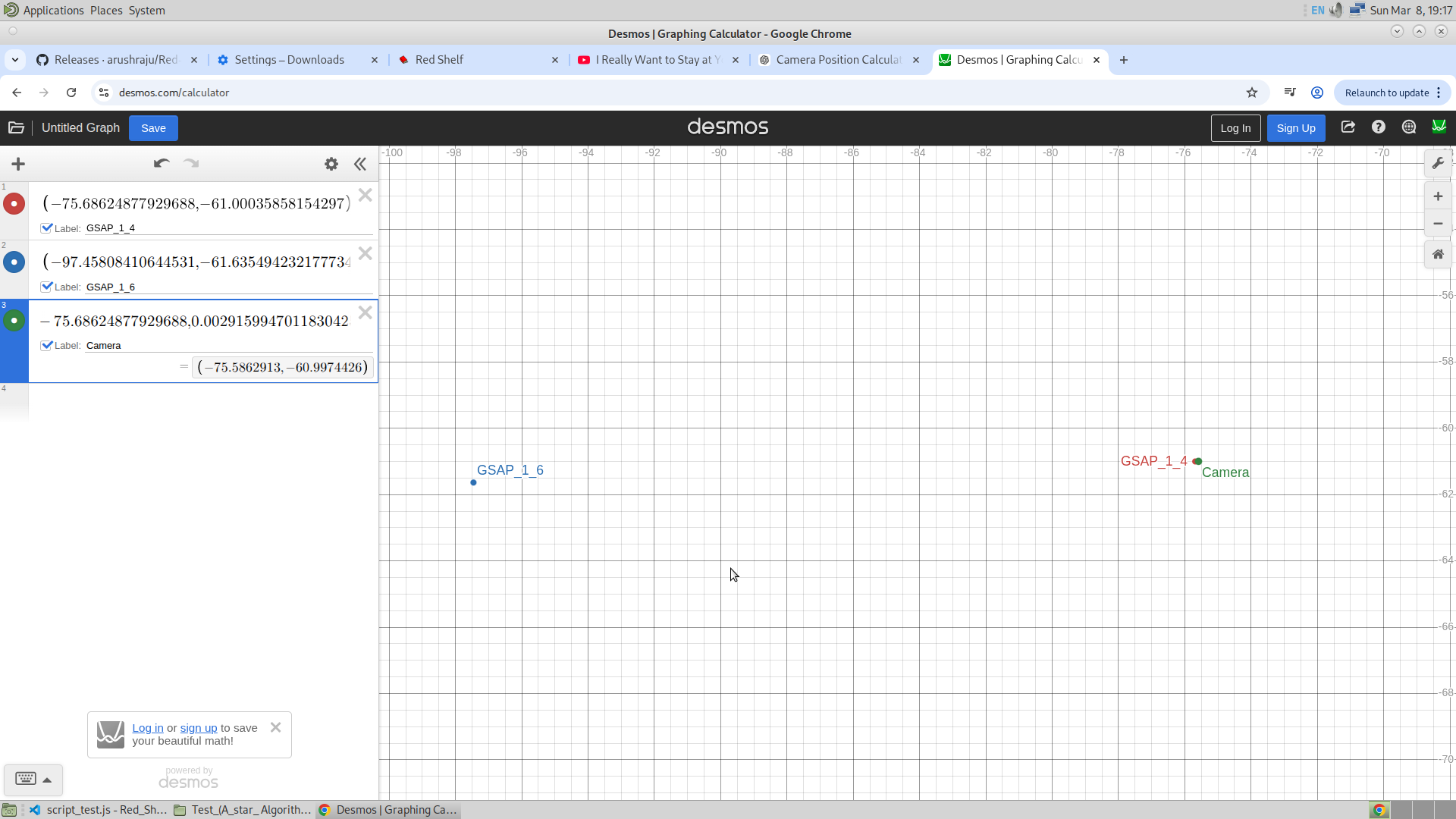Open the Chrome tab search dropdown
Screen dimensions: 1456x819
point(15,60)
